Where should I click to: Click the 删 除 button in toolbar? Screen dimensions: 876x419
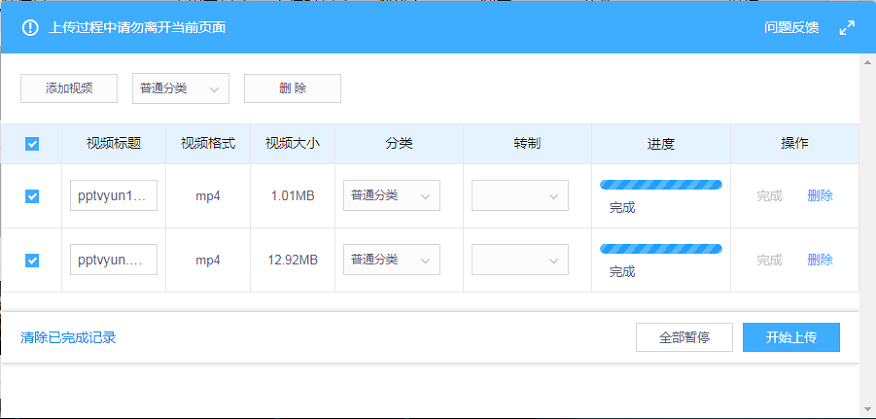tap(292, 88)
